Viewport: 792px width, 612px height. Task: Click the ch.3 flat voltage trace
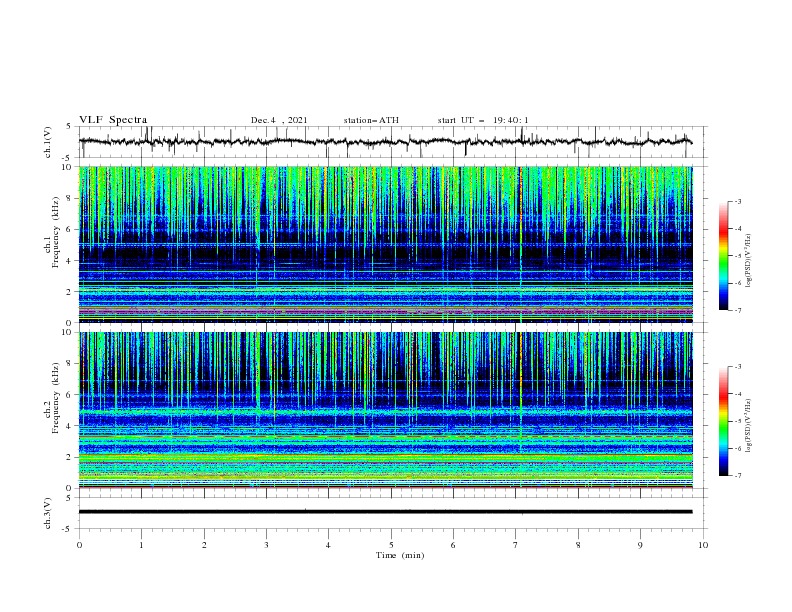tap(385, 512)
